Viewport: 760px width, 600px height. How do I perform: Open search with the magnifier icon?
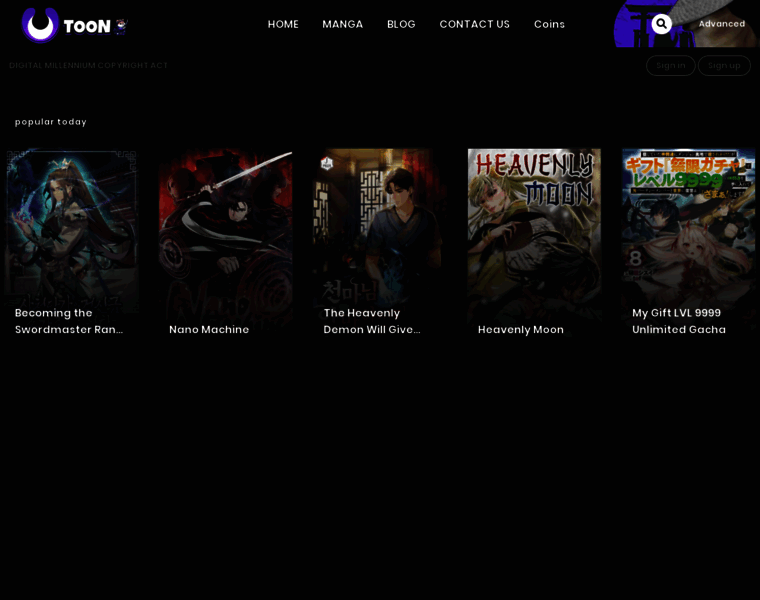[x=661, y=24]
